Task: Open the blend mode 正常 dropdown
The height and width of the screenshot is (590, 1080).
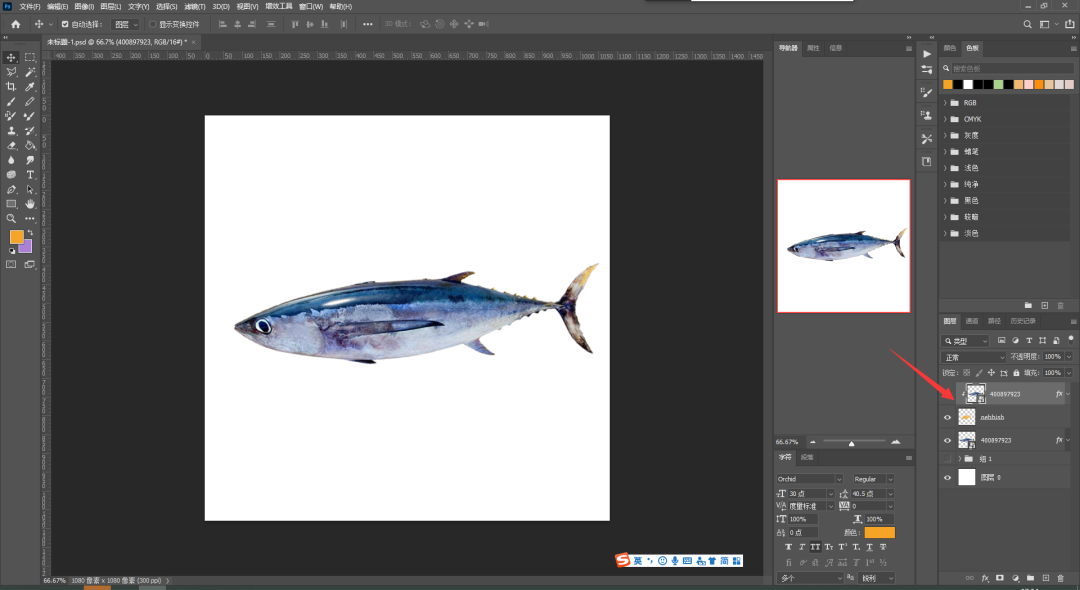Action: [975, 357]
